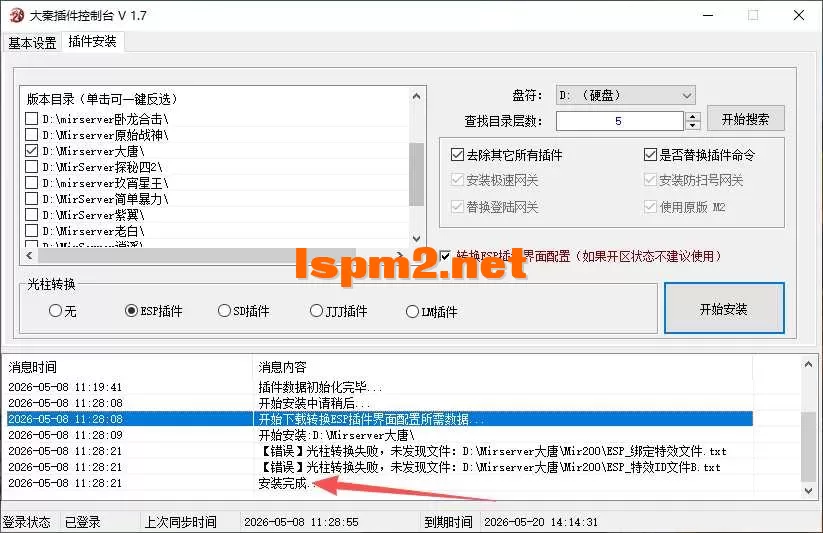Select log row 开始安装:D:\Mirserver大唐\

pyautogui.click(x=379, y=435)
